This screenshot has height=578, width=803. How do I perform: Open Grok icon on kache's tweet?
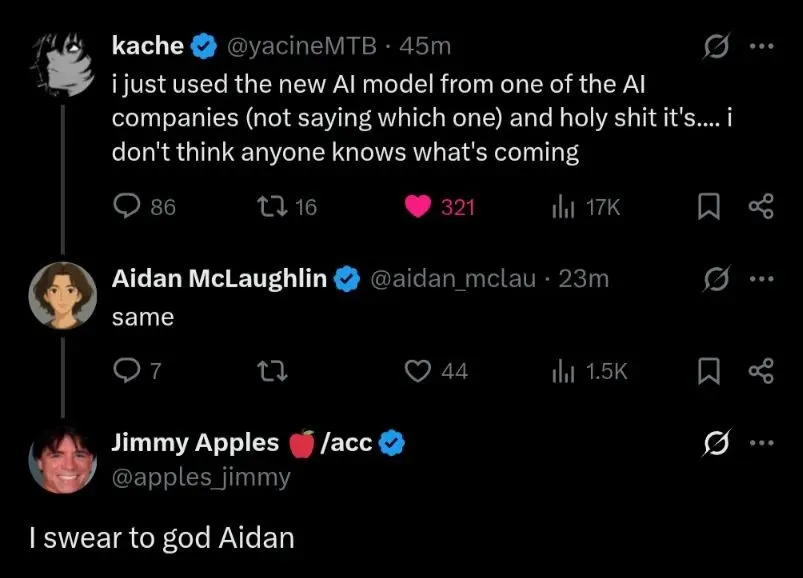(715, 46)
